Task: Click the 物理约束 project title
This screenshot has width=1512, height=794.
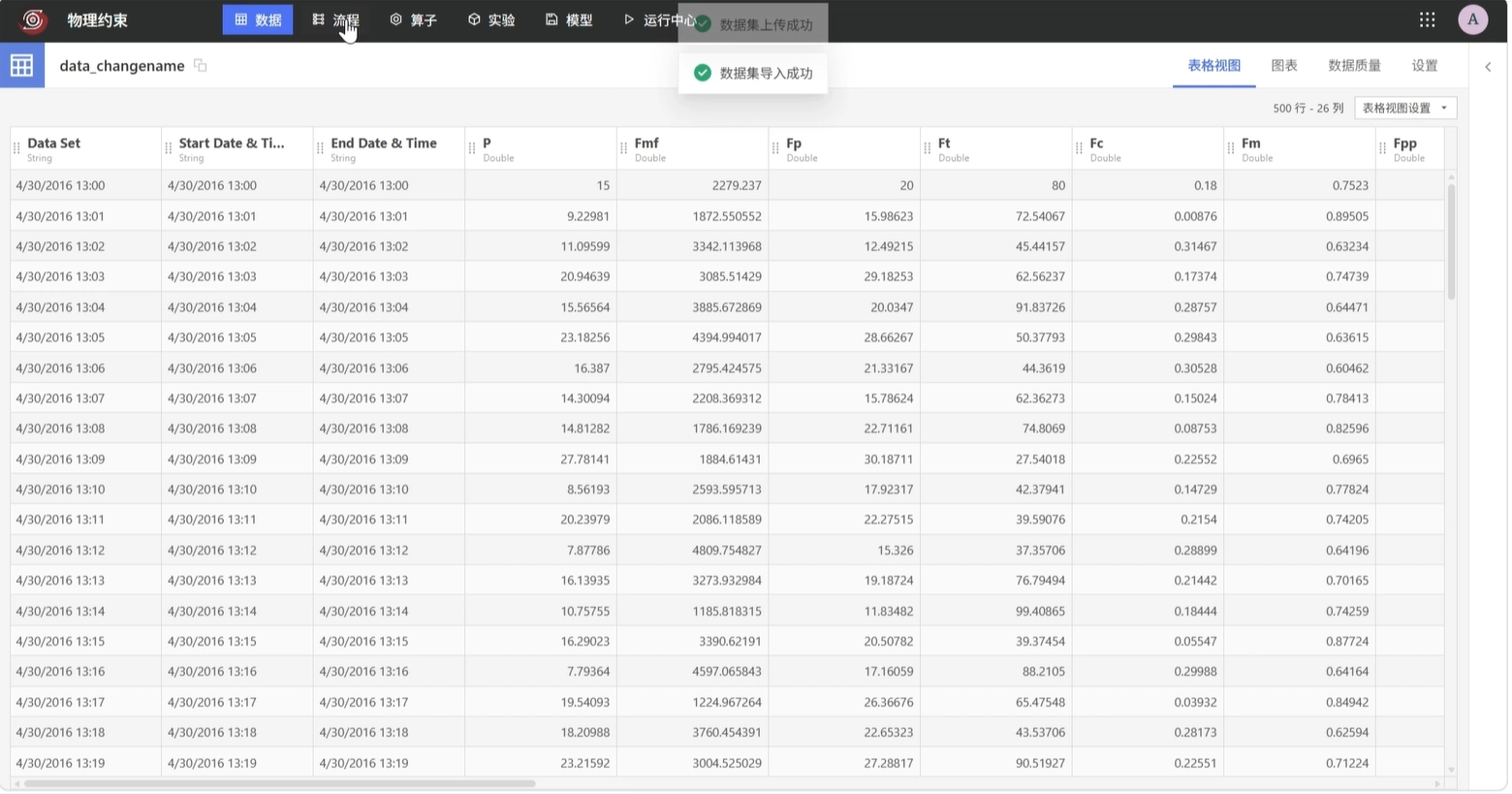Action: pos(97,20)
